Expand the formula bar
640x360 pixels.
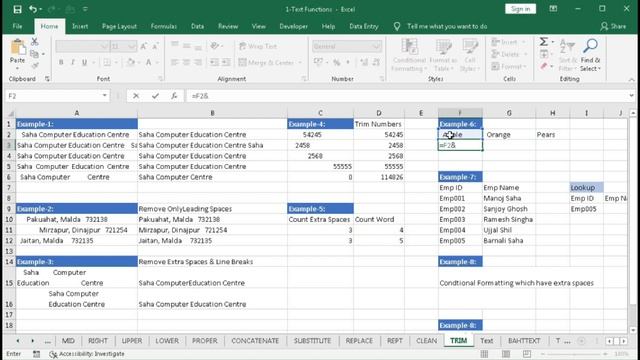(x=631, y=96)
